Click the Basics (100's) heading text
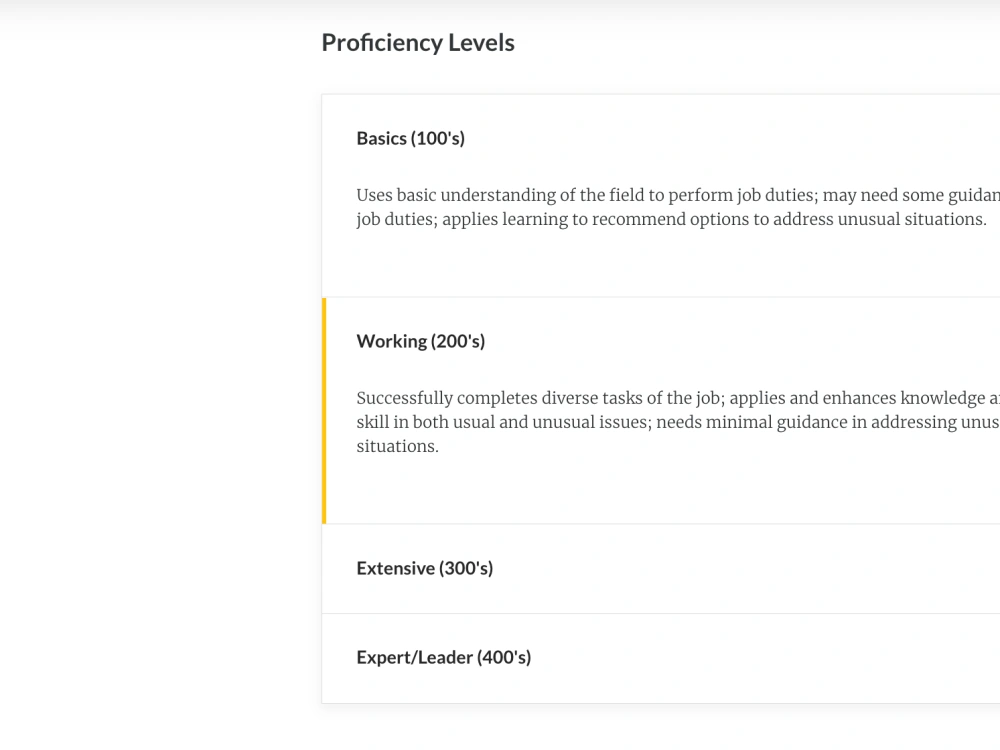Image resolution: width=1000 pixels, height=750 pixels. coord(410,138)
